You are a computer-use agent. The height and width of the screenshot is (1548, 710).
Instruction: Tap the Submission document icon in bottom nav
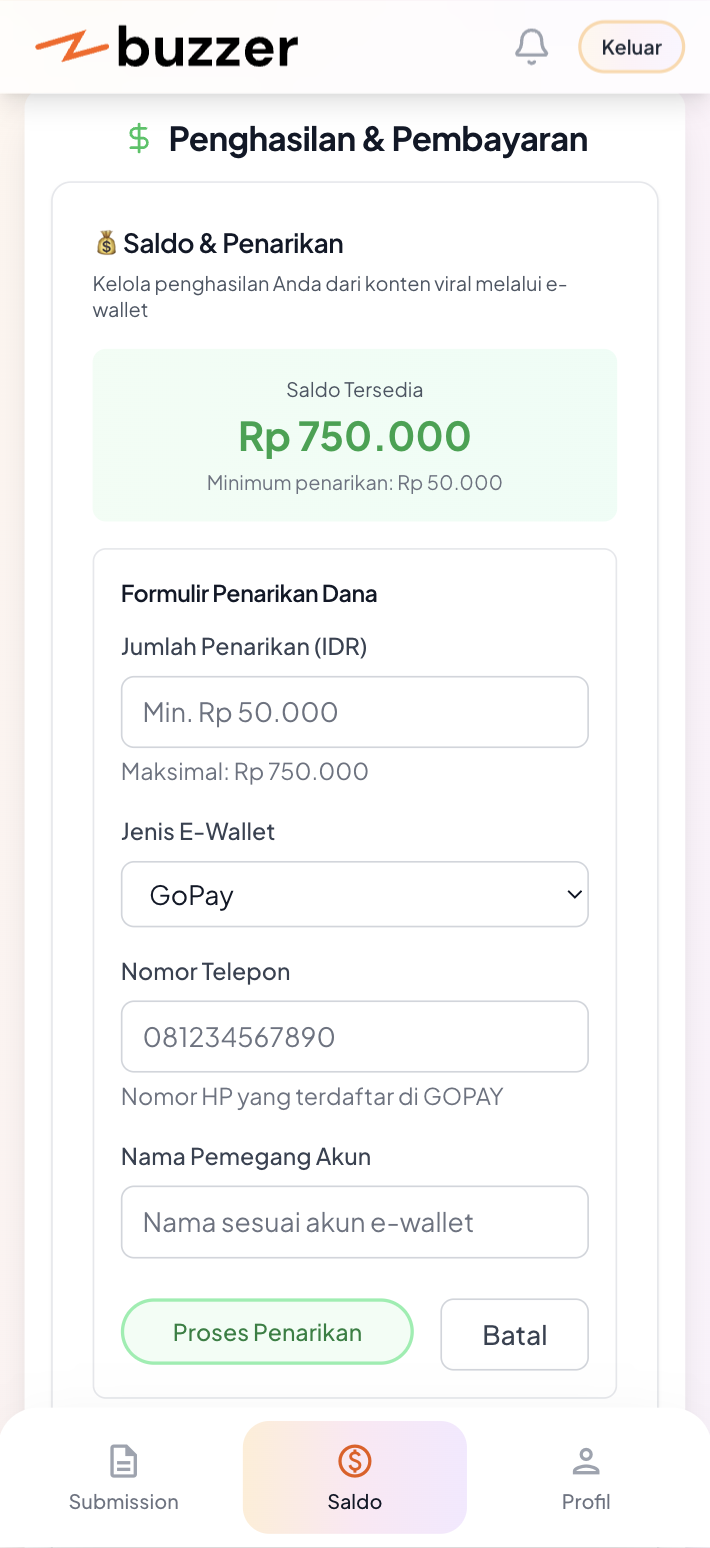click(123, 1461)
